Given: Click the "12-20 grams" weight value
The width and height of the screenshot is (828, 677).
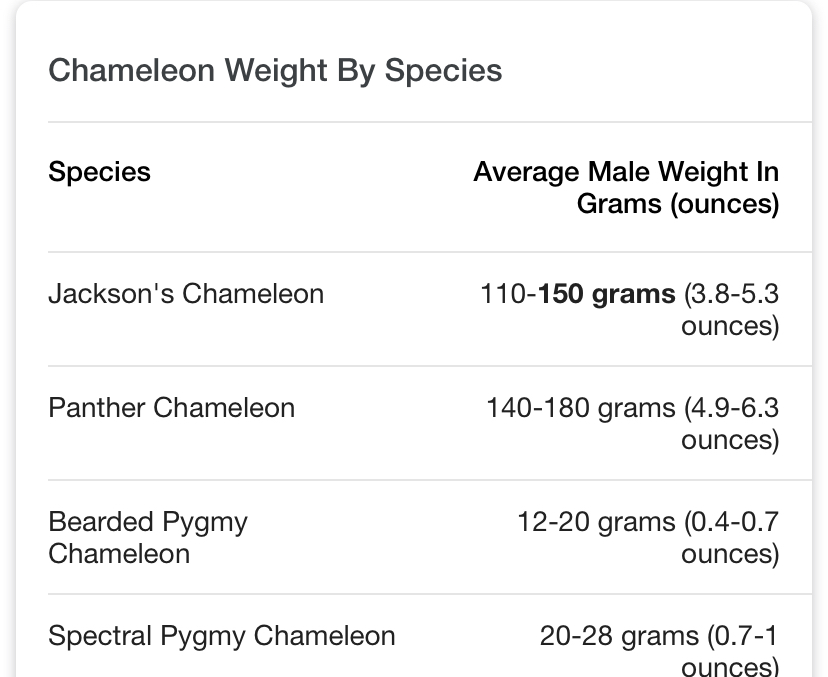Looking at the screenshot, I should [x=596, y=522].
